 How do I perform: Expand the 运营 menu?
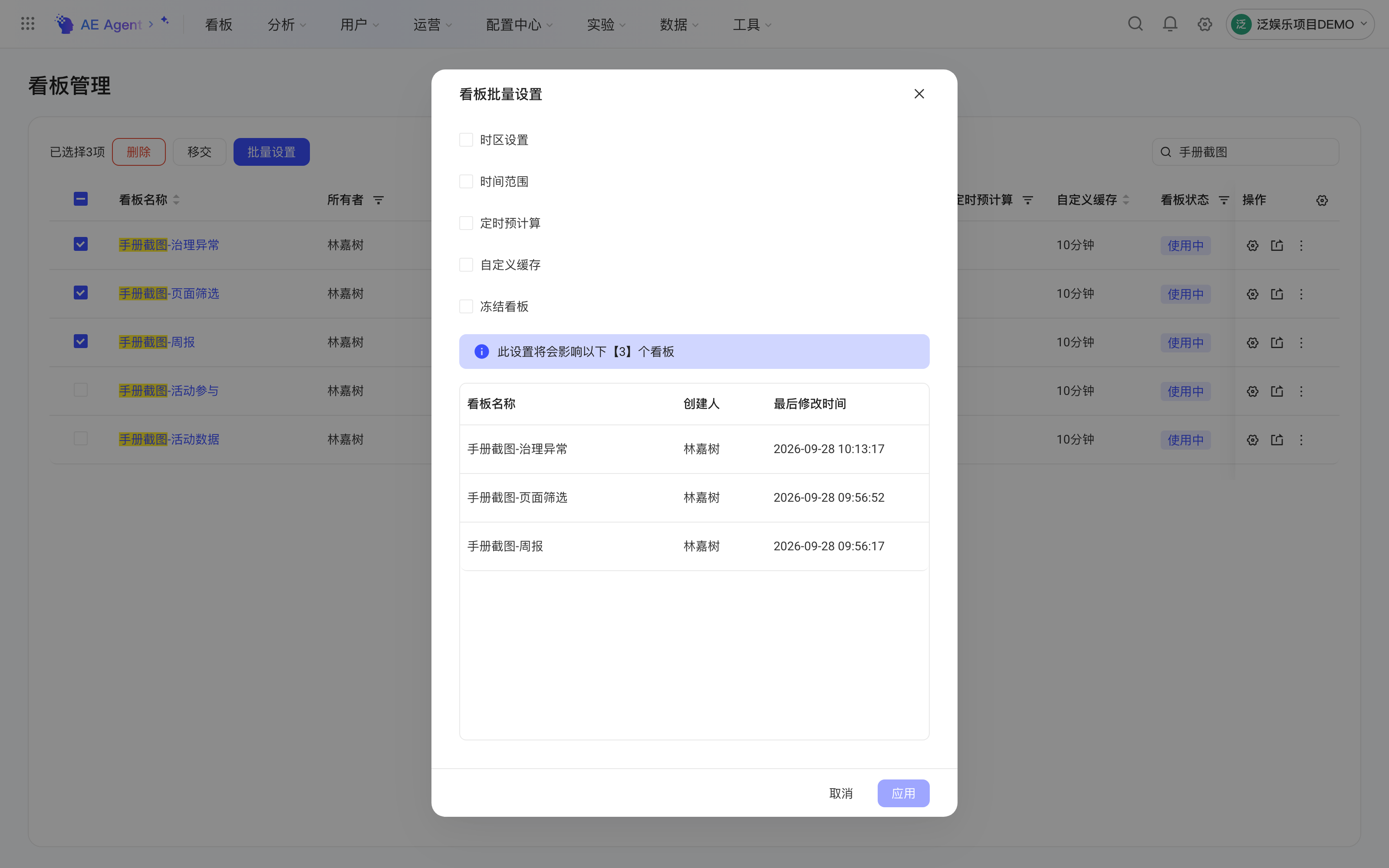pyautogui.click(x=432, y=24)
